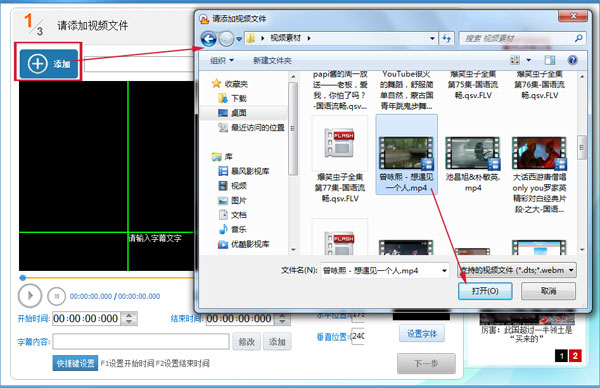Click the 快捷键设置 button
The image size is (600, 388).
tap(75, 363)
